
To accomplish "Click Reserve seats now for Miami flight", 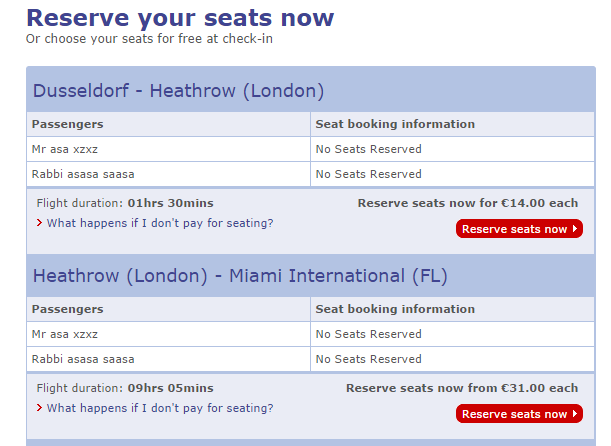I will pos(518,414).
